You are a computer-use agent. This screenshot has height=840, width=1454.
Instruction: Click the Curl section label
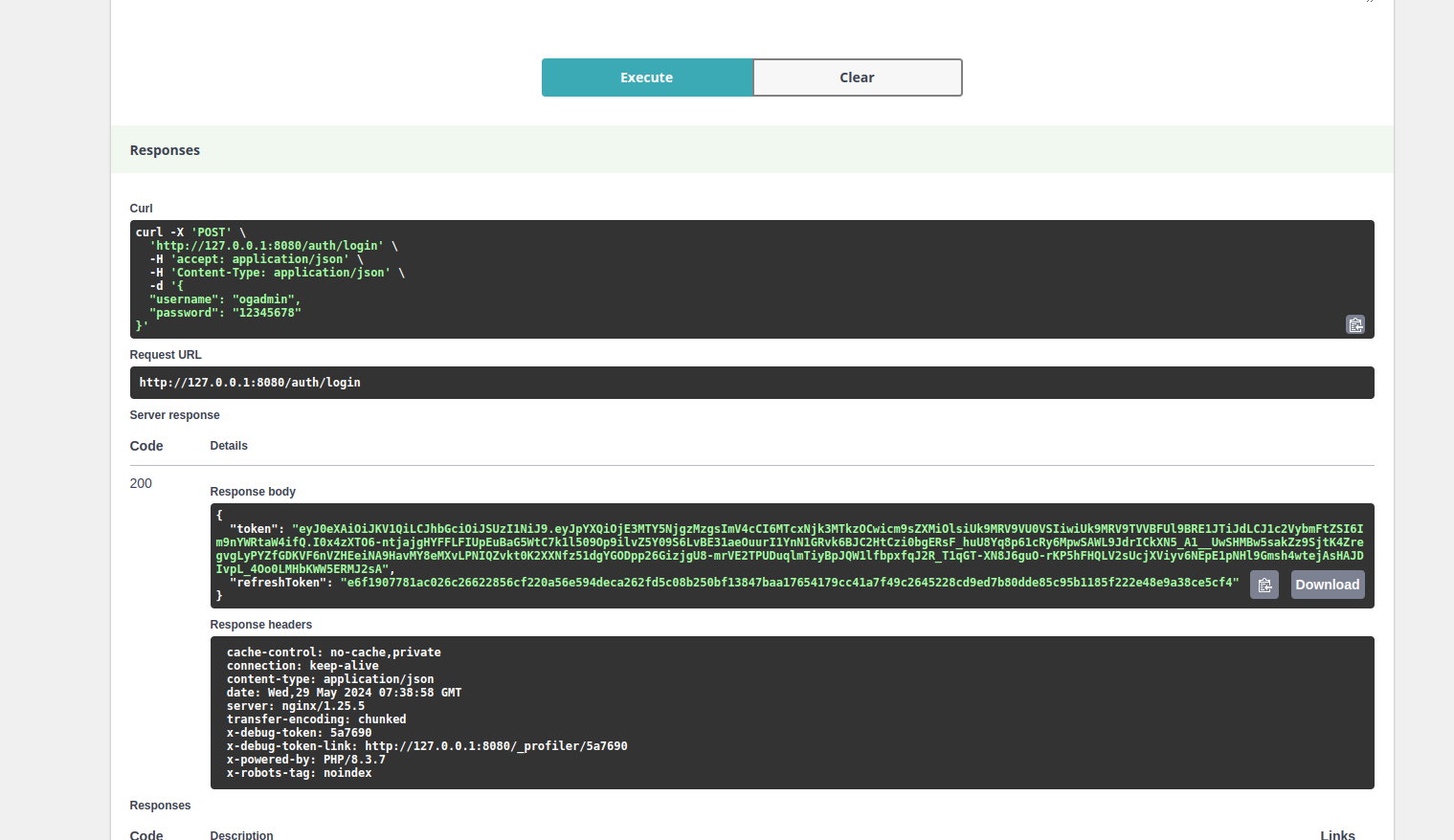(141, 209)
